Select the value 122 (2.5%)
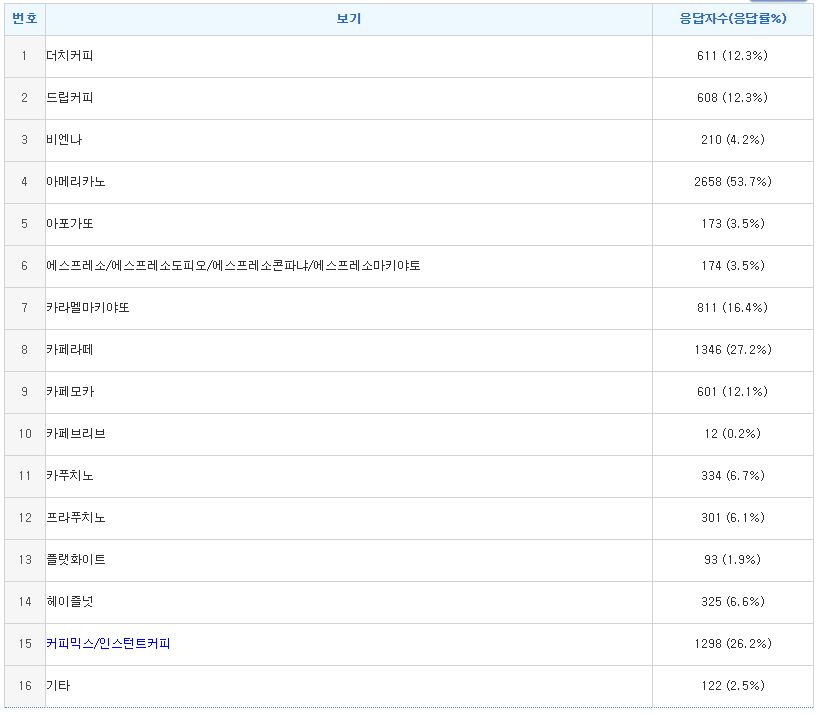This screenshot has height=714, width=820. coord(733,685)
